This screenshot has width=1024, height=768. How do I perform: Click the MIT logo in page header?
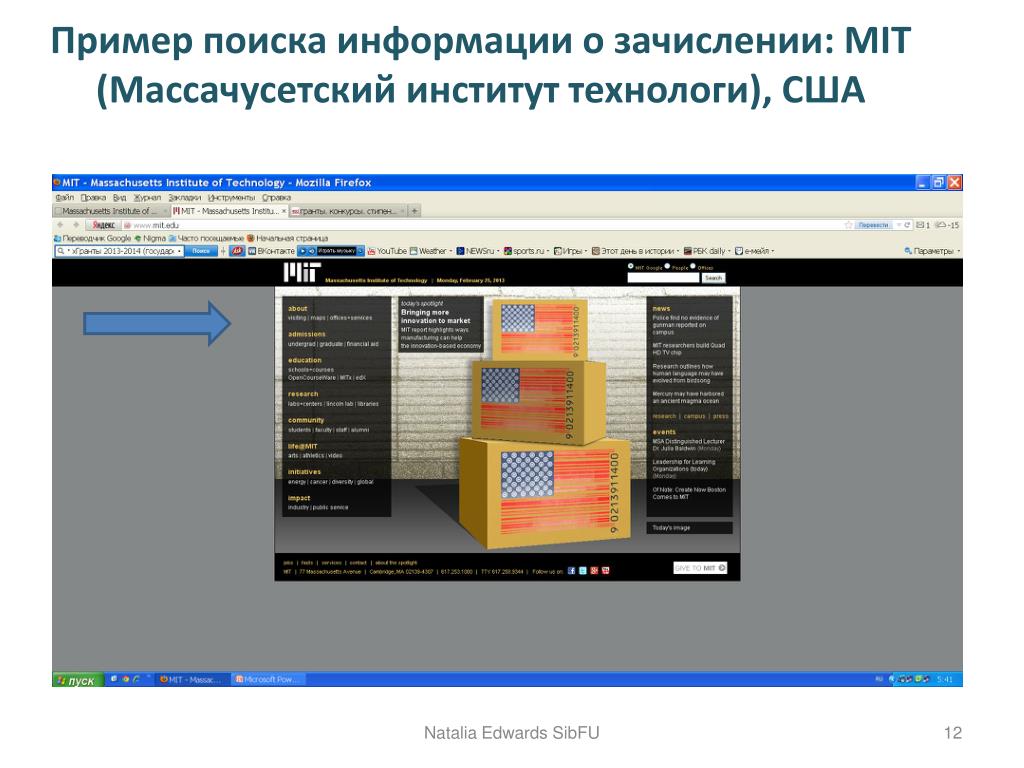coord(302,272)
